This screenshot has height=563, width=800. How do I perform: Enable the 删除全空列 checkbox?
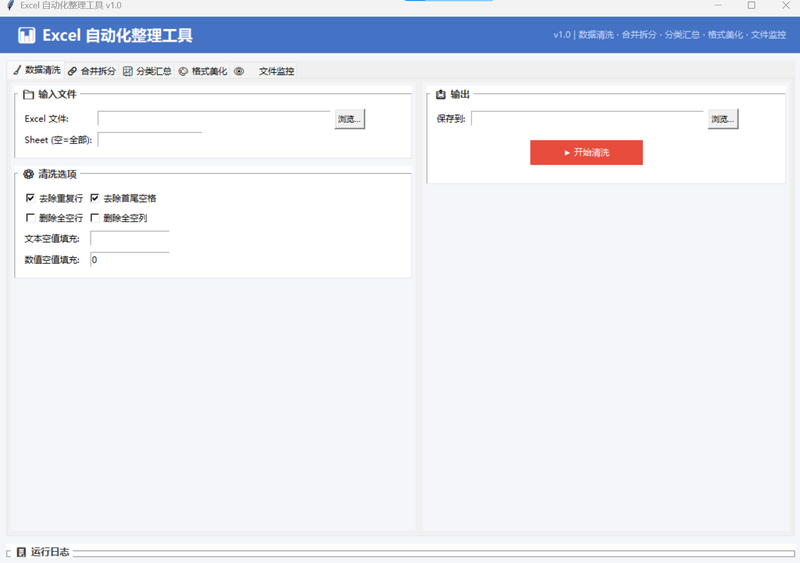click(94, 218)
